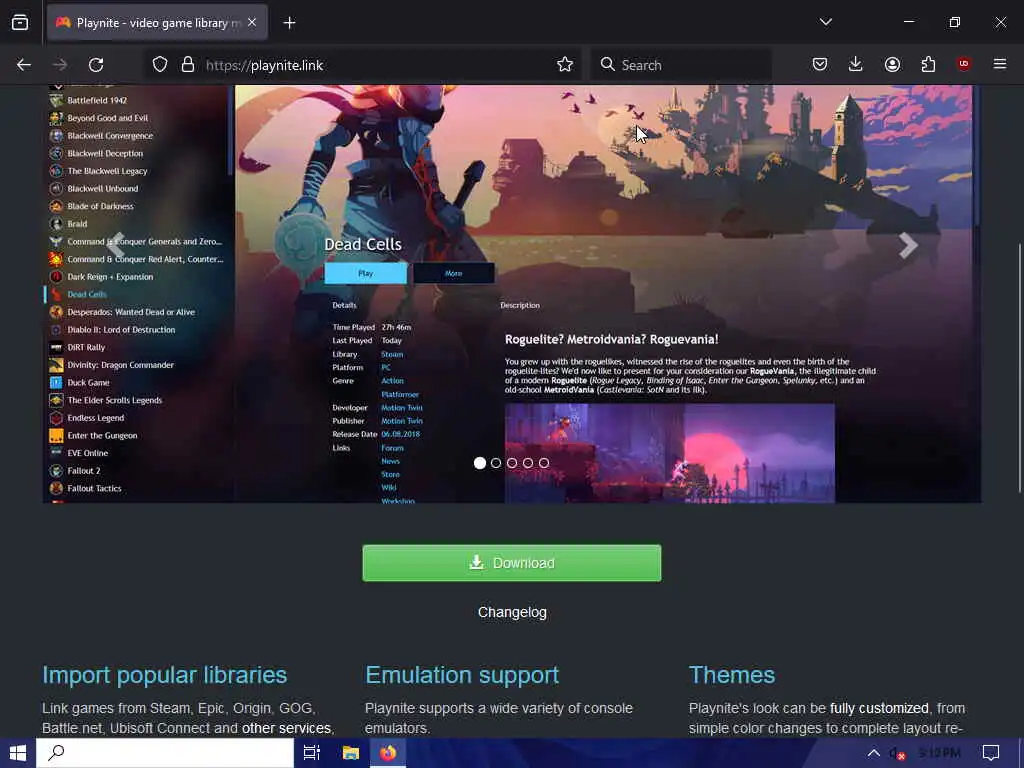Click the browser Search field
Image resolution: width=1024 pixels, height=768 pixels.
681,65
